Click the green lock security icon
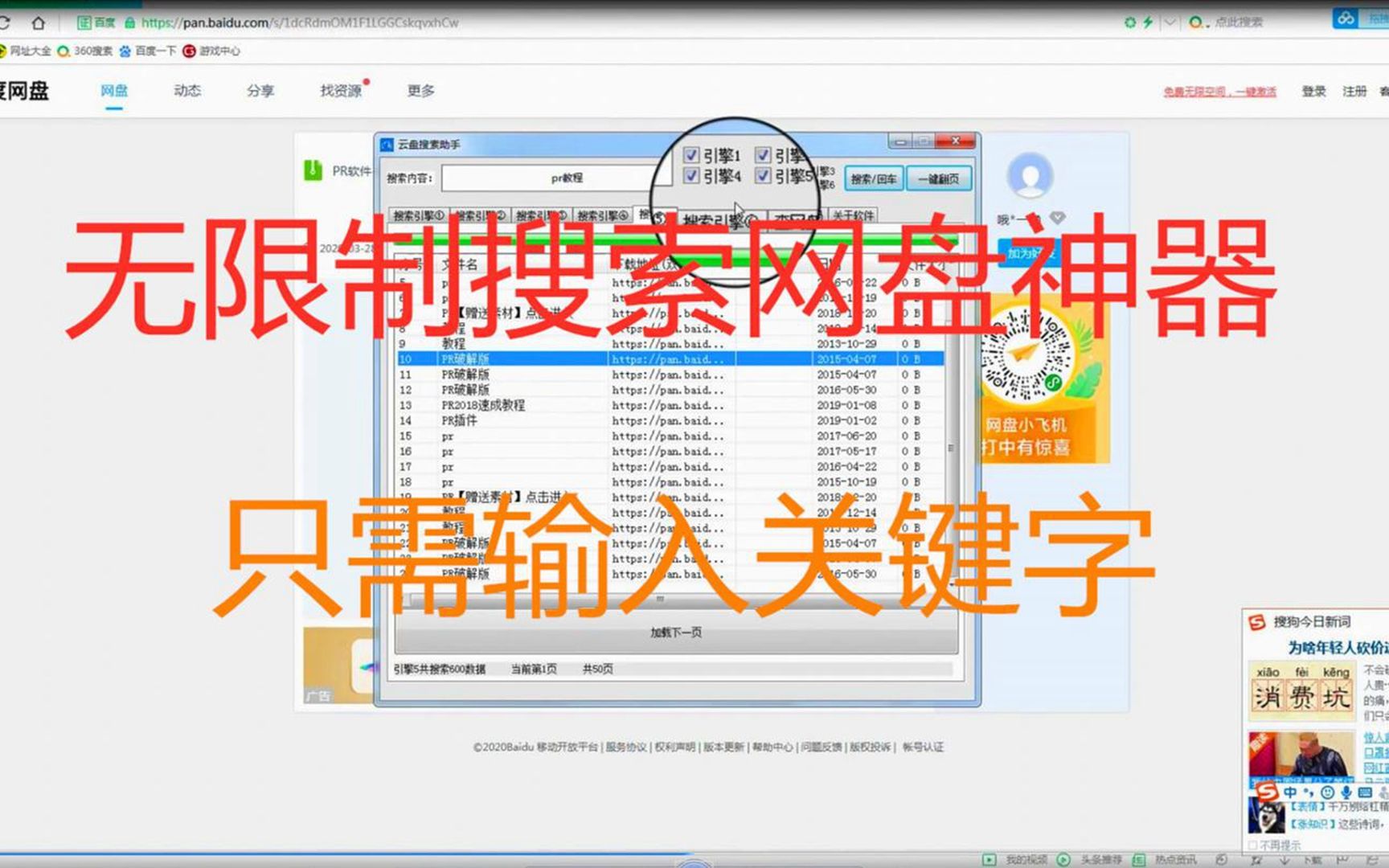This screenshot has width=1389, height=868. tap(129, 23)
